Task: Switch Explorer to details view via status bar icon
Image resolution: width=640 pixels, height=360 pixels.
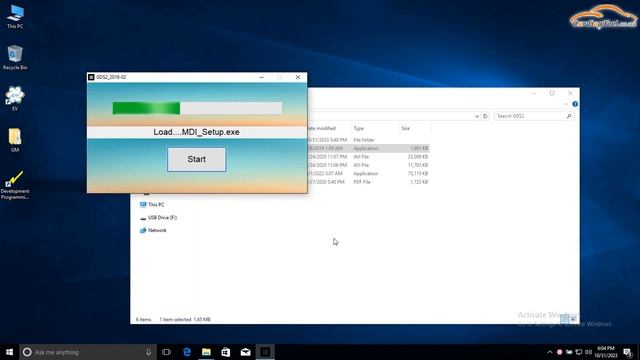Action: click(x=564, y=319)
